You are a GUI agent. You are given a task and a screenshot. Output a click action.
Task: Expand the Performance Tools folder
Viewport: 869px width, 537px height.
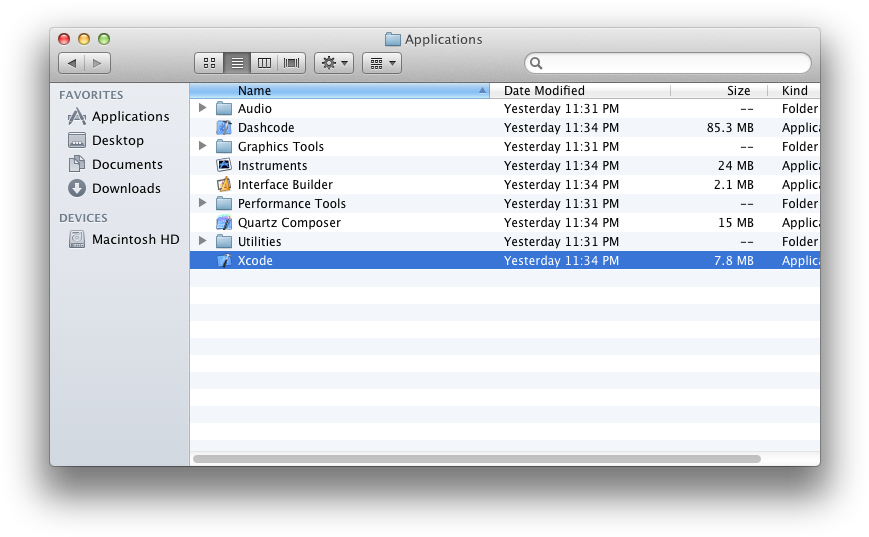pos(203,203)
